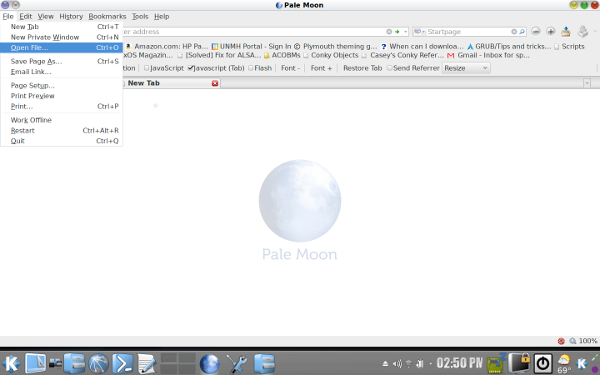Open Conky Objects bookmark

(331, 55)
